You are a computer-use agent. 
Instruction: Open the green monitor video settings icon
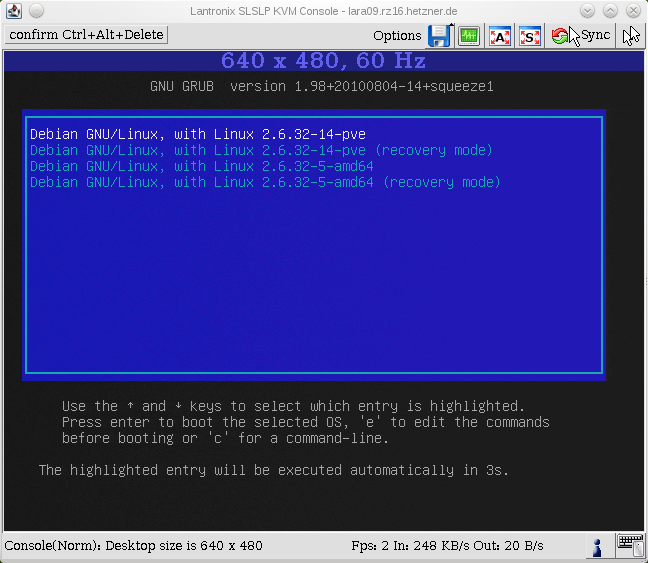(x=469, y=36)
